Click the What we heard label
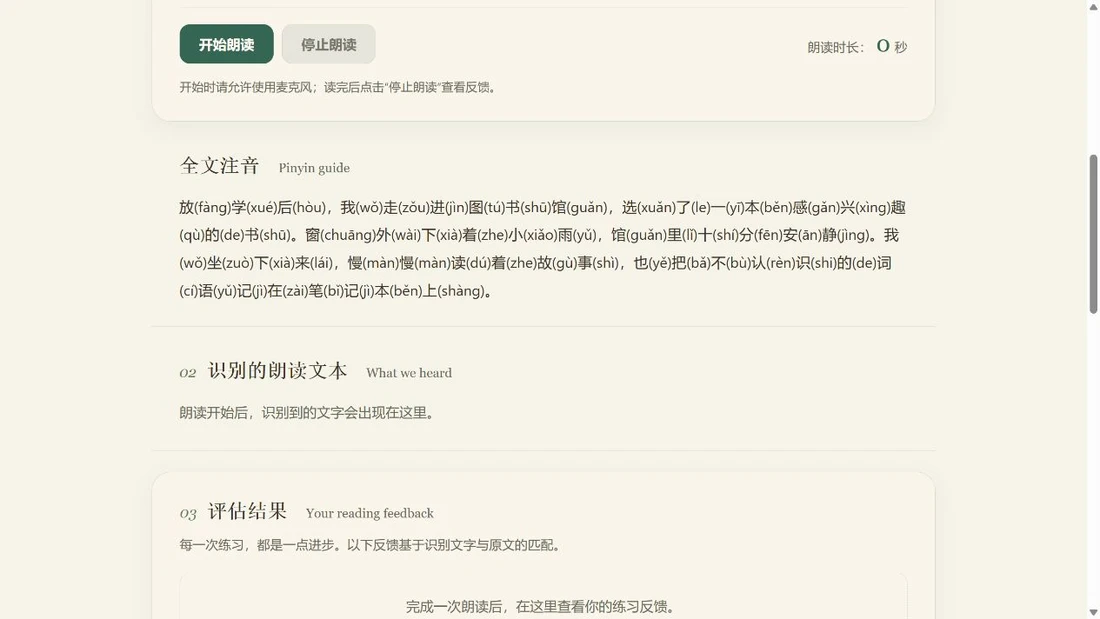Image resolution: width=1100 pixels, height=619 pixels. 409,373
